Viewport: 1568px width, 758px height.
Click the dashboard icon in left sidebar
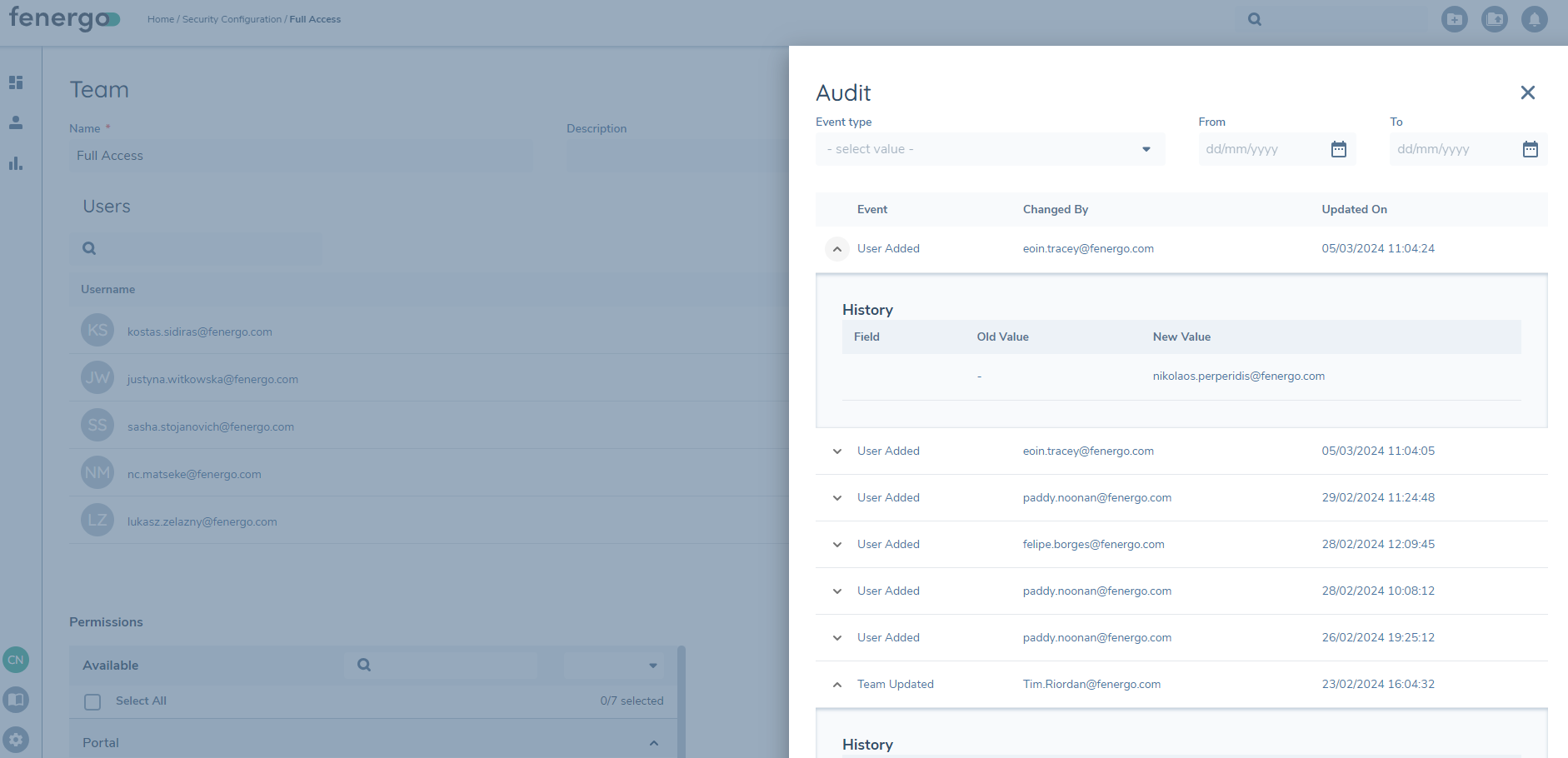[x=16, y=82]
